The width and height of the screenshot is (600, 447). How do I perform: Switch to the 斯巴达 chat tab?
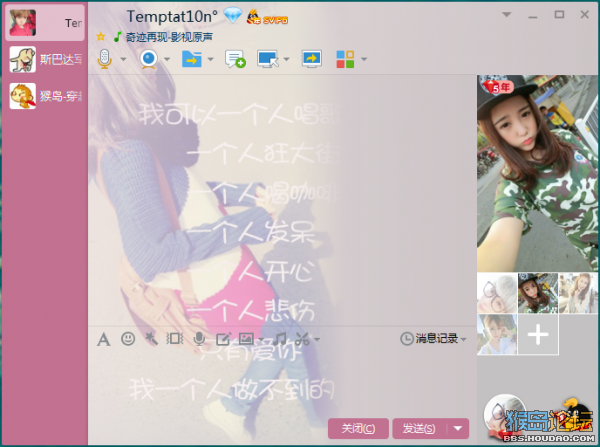click(x=45, y=59)
